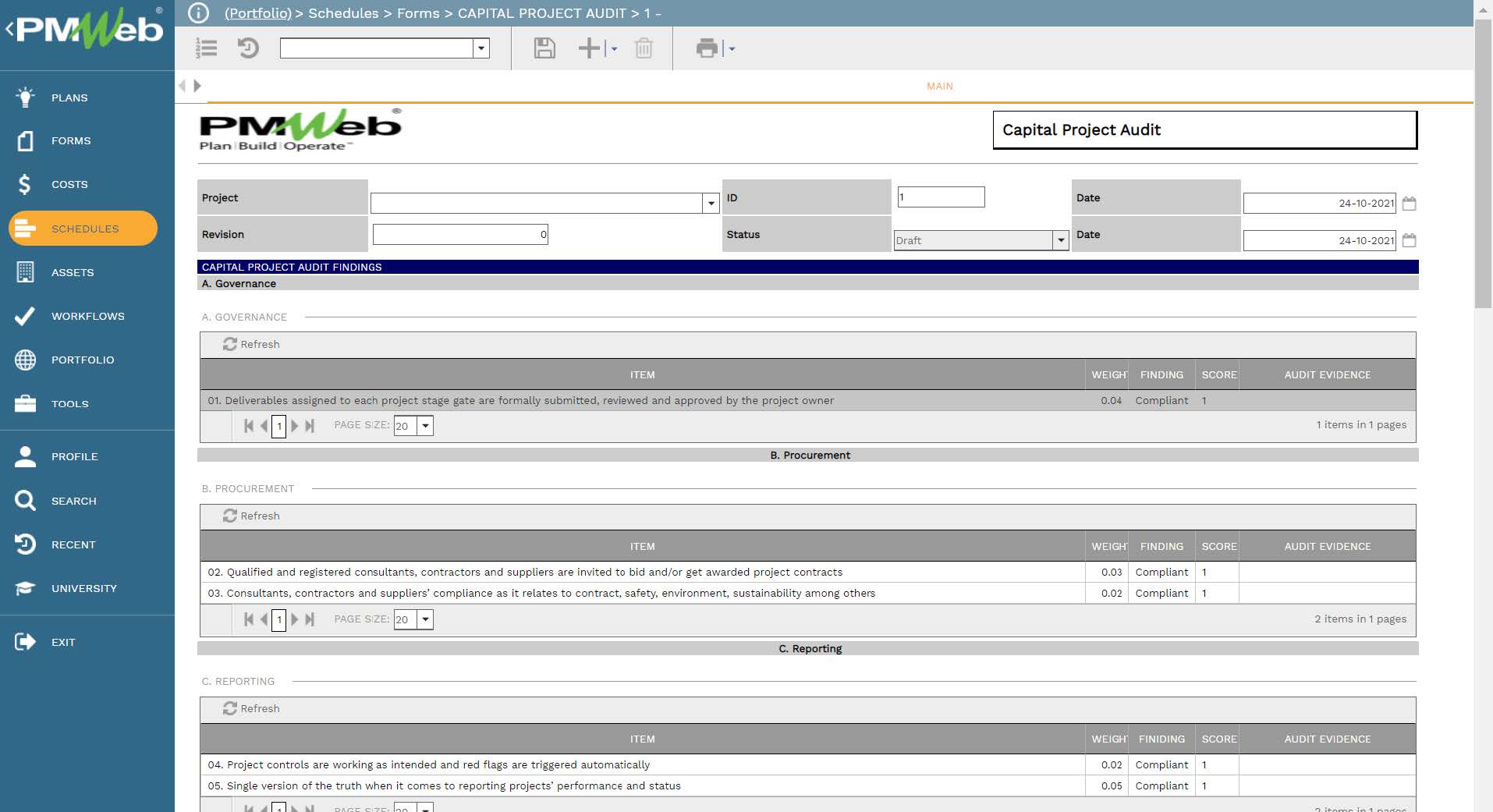1493x812 pixels.
Task: Select the MAIN tab
Action: 939,86
